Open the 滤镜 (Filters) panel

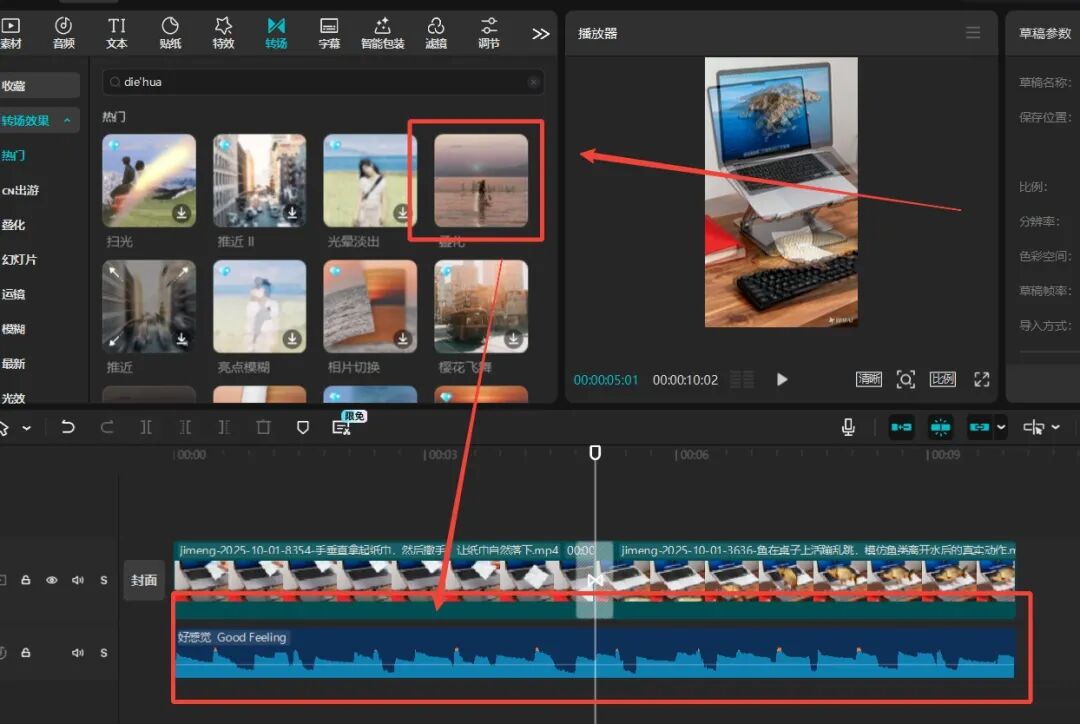pos(436,32)
